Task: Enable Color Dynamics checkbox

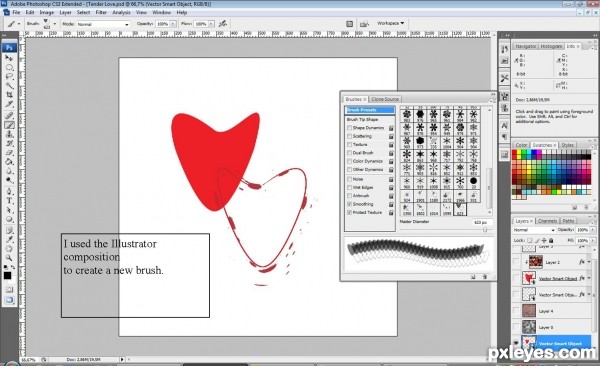Action: click(349, 161)
